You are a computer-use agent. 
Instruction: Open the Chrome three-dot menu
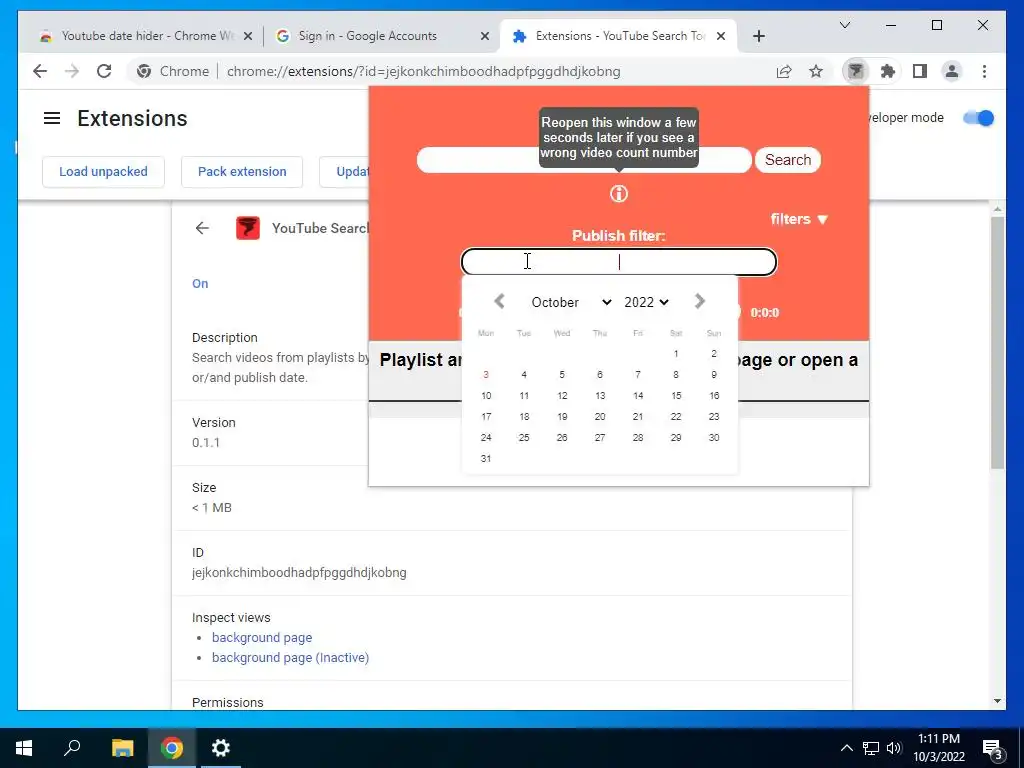coord(984,71)
